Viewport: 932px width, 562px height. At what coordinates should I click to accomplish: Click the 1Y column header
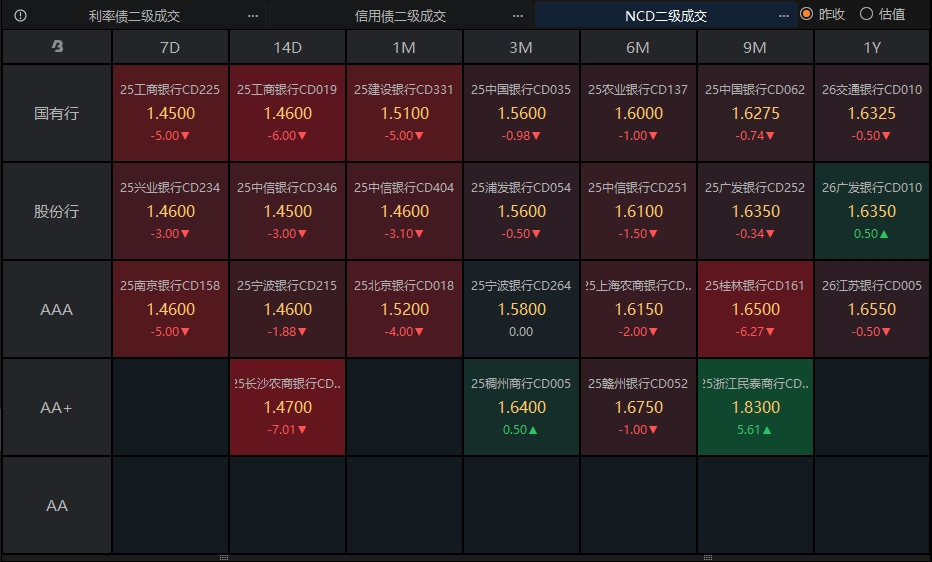pyautogui.click(x=872, y=47)
